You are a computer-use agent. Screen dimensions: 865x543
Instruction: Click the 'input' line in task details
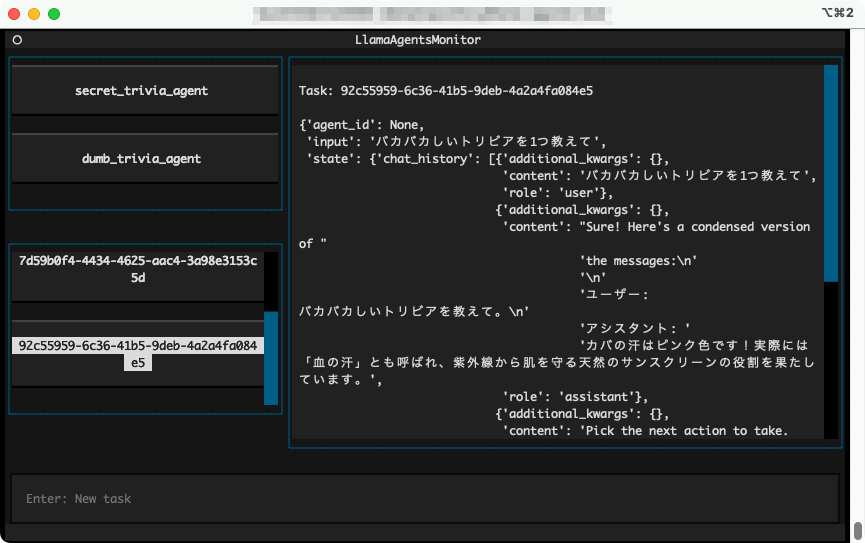(456, 142)
